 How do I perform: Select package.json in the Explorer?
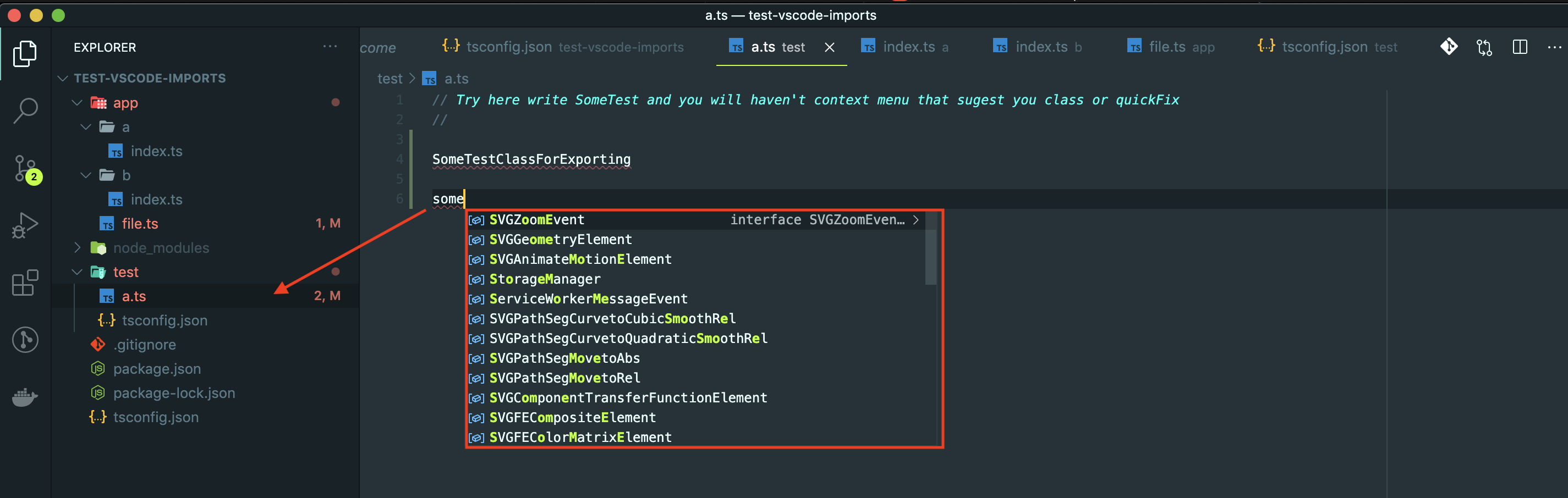157,368
